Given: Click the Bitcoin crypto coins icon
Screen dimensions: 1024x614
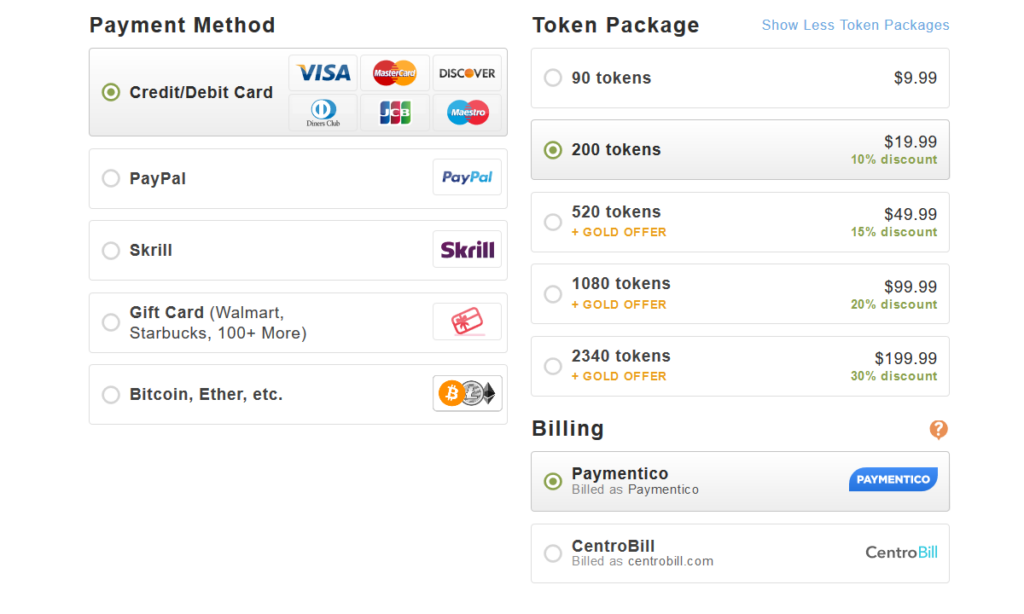Looking at the screenshot, I should pyautogui.click(x=467, y=393).
